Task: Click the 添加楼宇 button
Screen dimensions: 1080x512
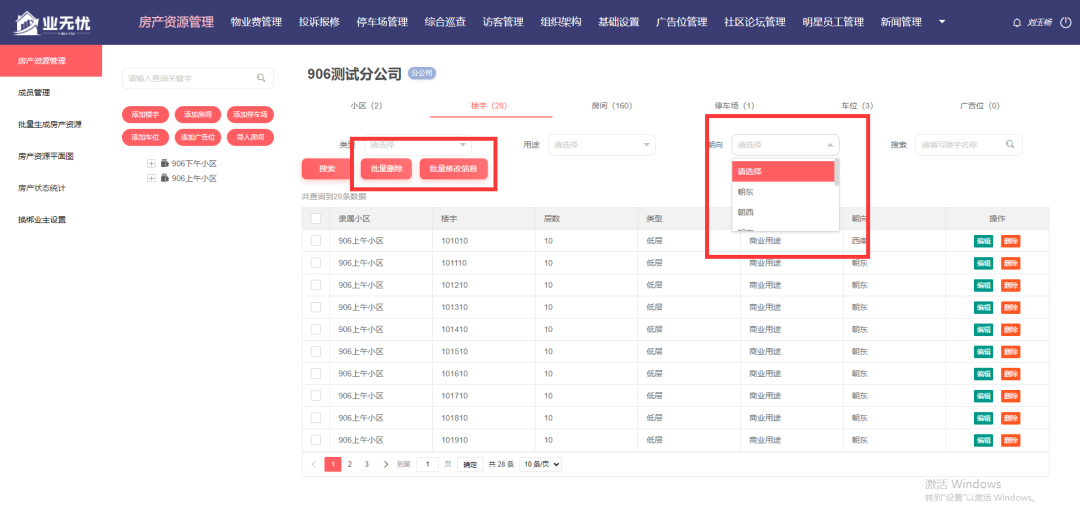Action: tap(145, 114)
